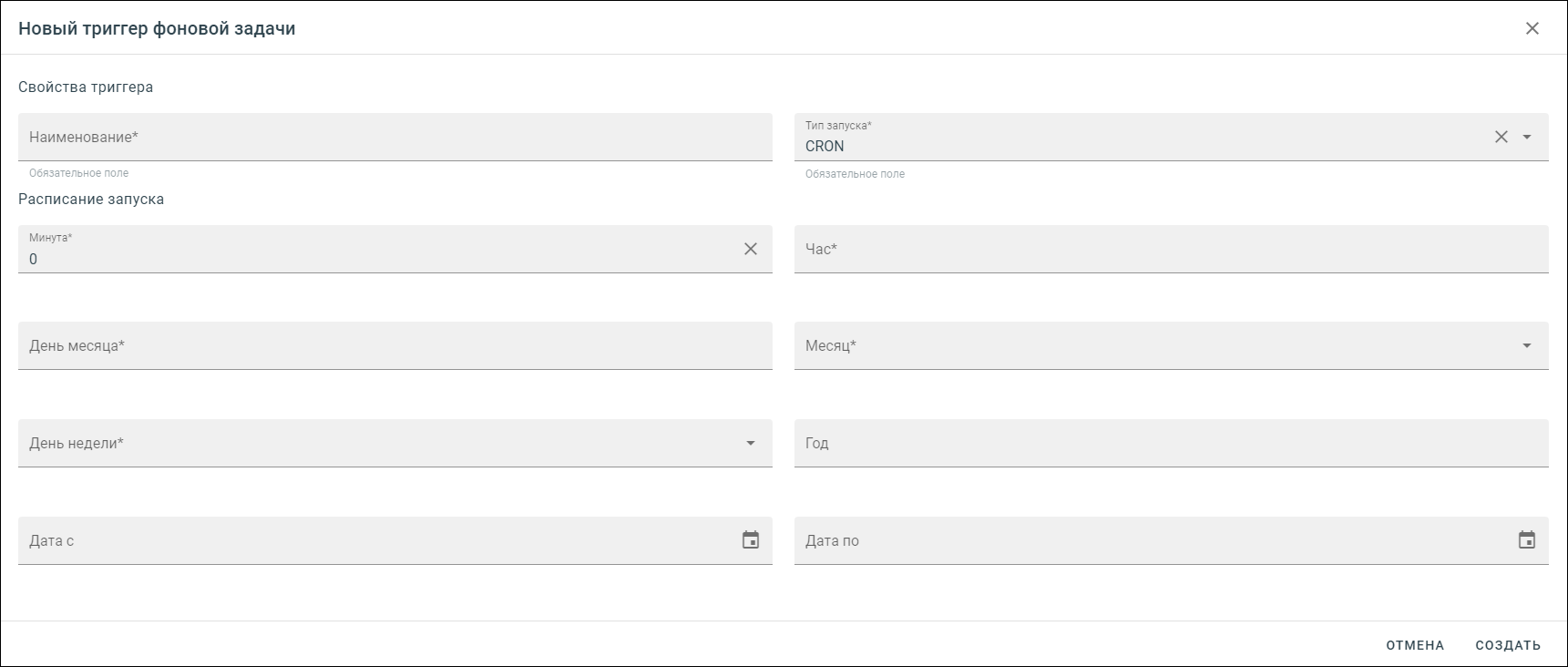Open calendar picker for Дата по
The height and width of the screenshot is (667, 1568).
1527,540
